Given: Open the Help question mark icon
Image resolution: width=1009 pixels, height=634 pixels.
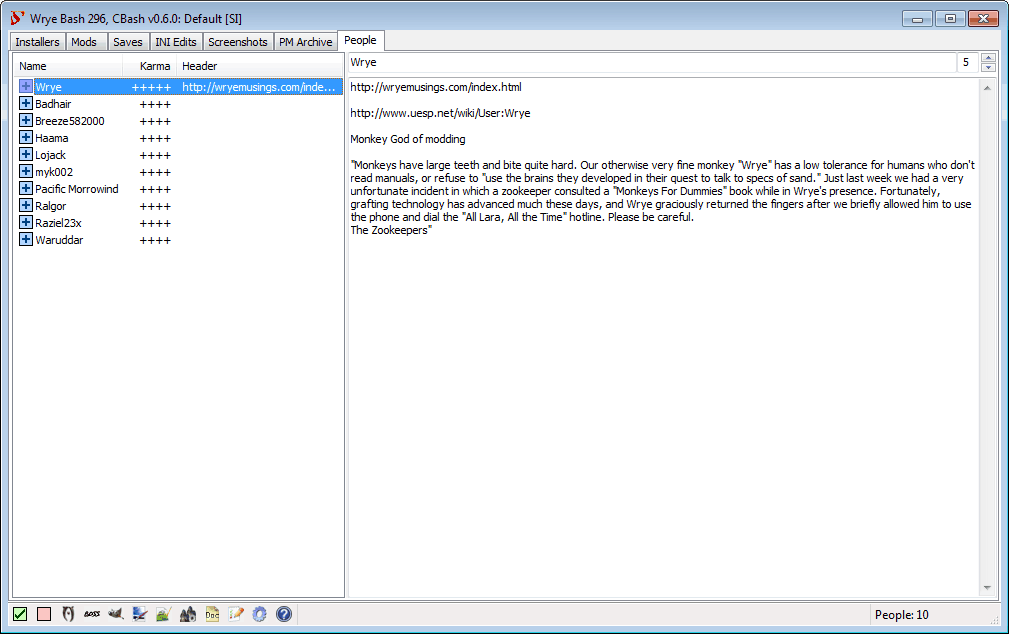Looking at the screenshot, I should pyautogui.click(x=284, y=614).
